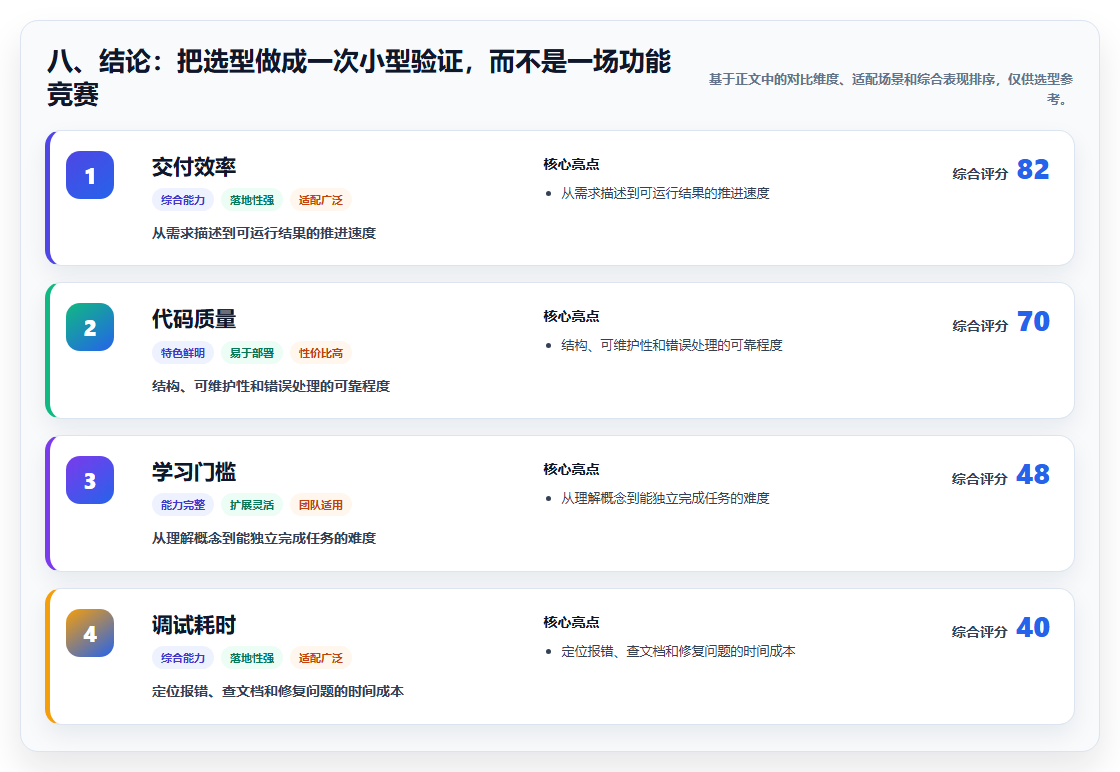Click the bold description under 调试耗时 tags
Image resolution: width=1120 pixels, height=772 pixels.
(278, 691)
